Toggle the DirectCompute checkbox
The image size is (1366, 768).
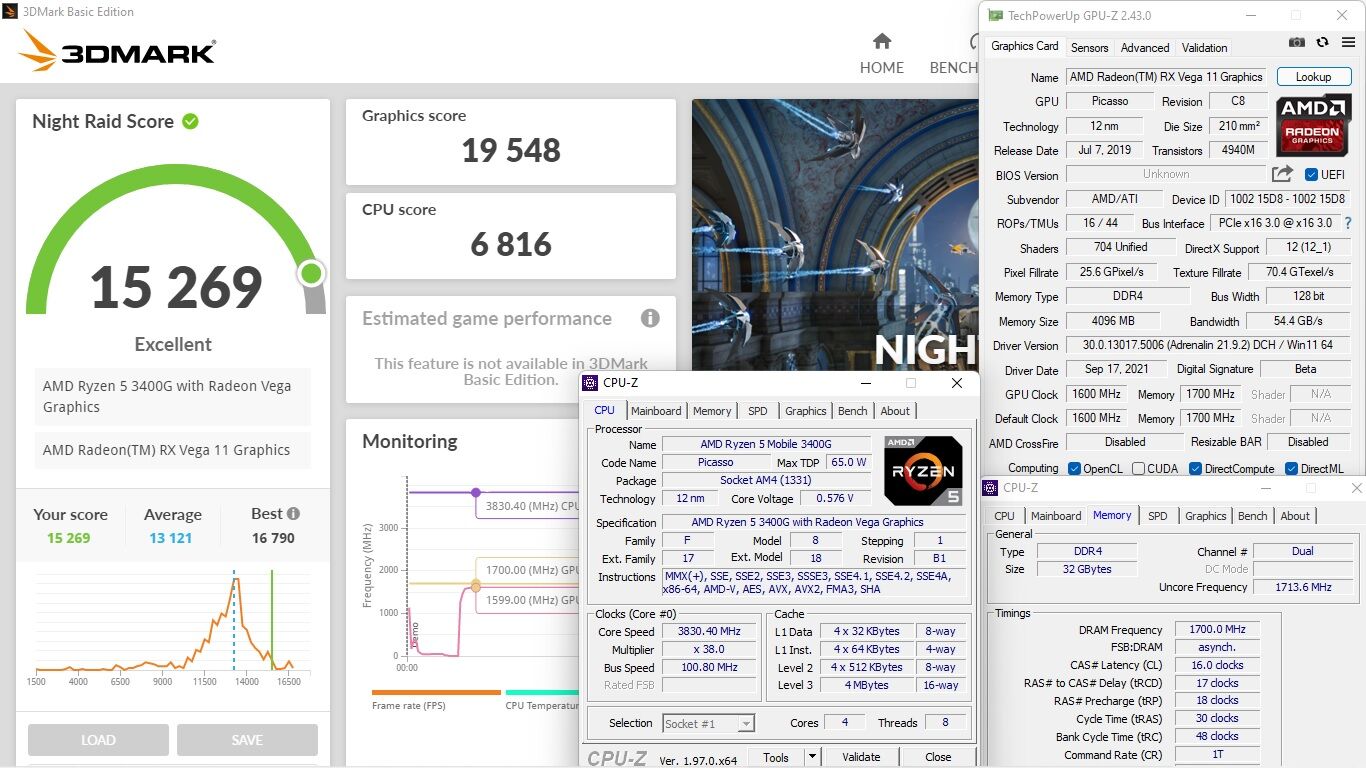(1195, 468)
